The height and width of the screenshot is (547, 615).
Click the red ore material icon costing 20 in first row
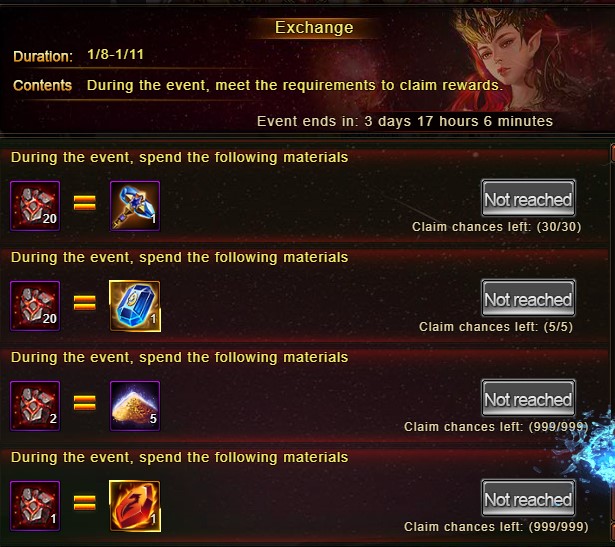point(35,206)
